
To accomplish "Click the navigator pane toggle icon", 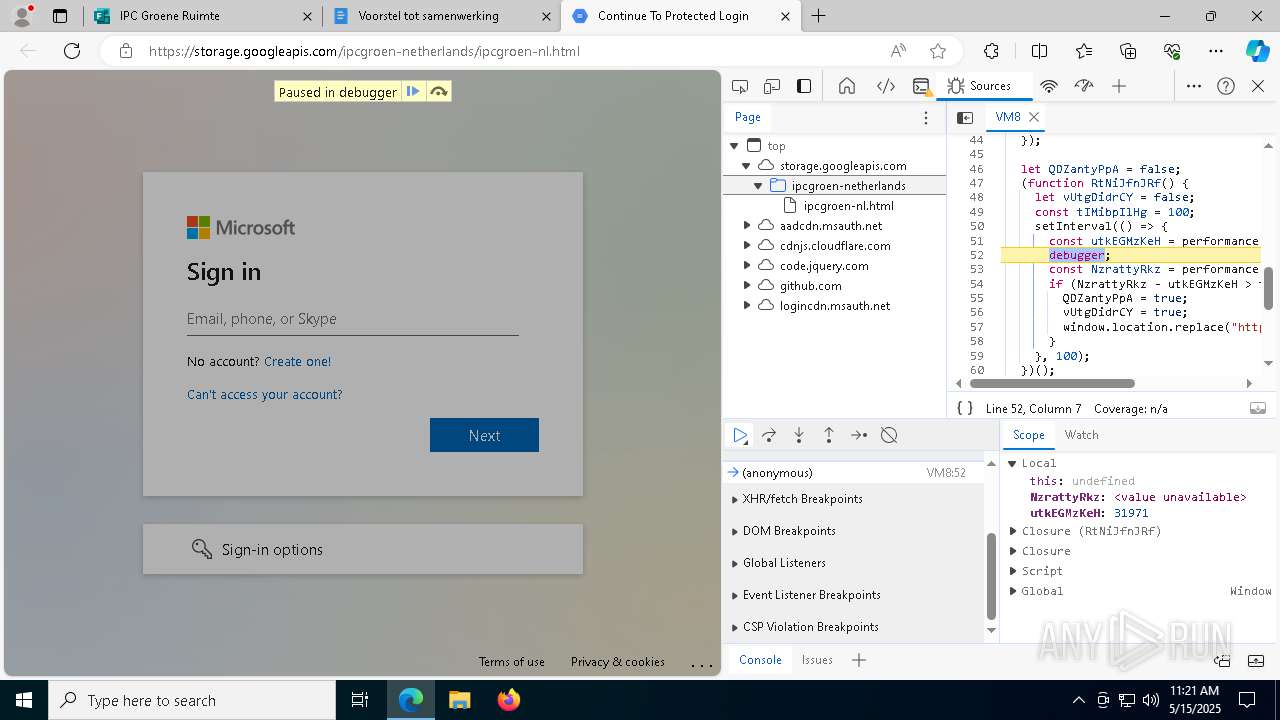I will [965, 117].
